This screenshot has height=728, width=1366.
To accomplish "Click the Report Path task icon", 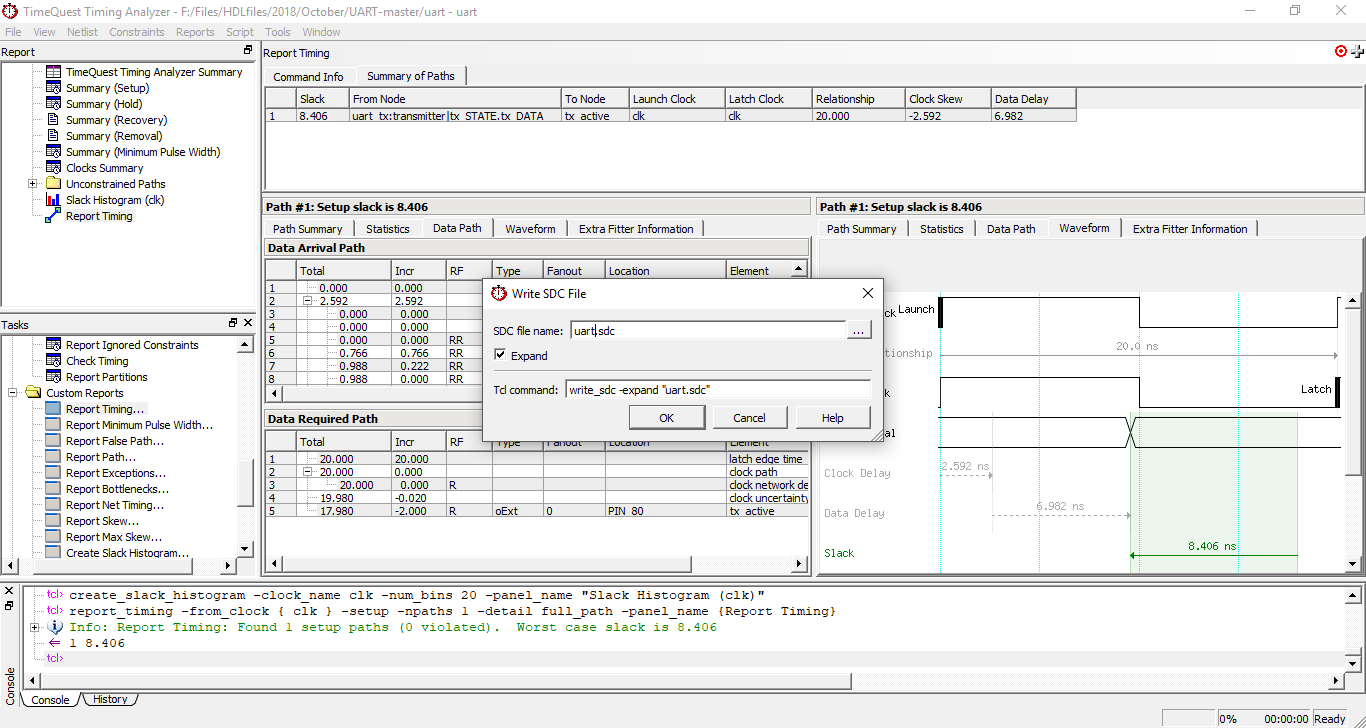I will [53, 457].
